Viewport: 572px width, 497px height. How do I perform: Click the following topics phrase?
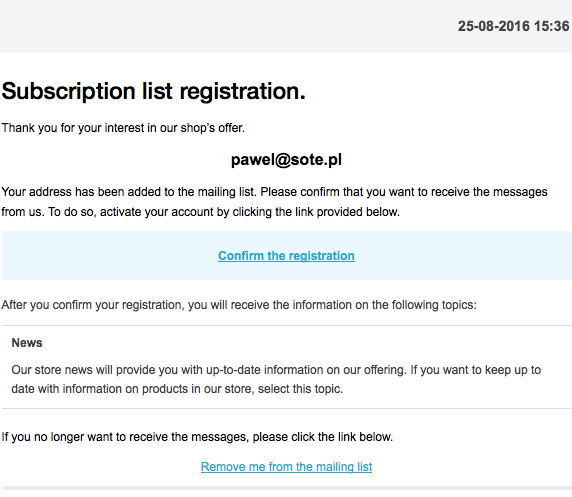tap(434, 305)
